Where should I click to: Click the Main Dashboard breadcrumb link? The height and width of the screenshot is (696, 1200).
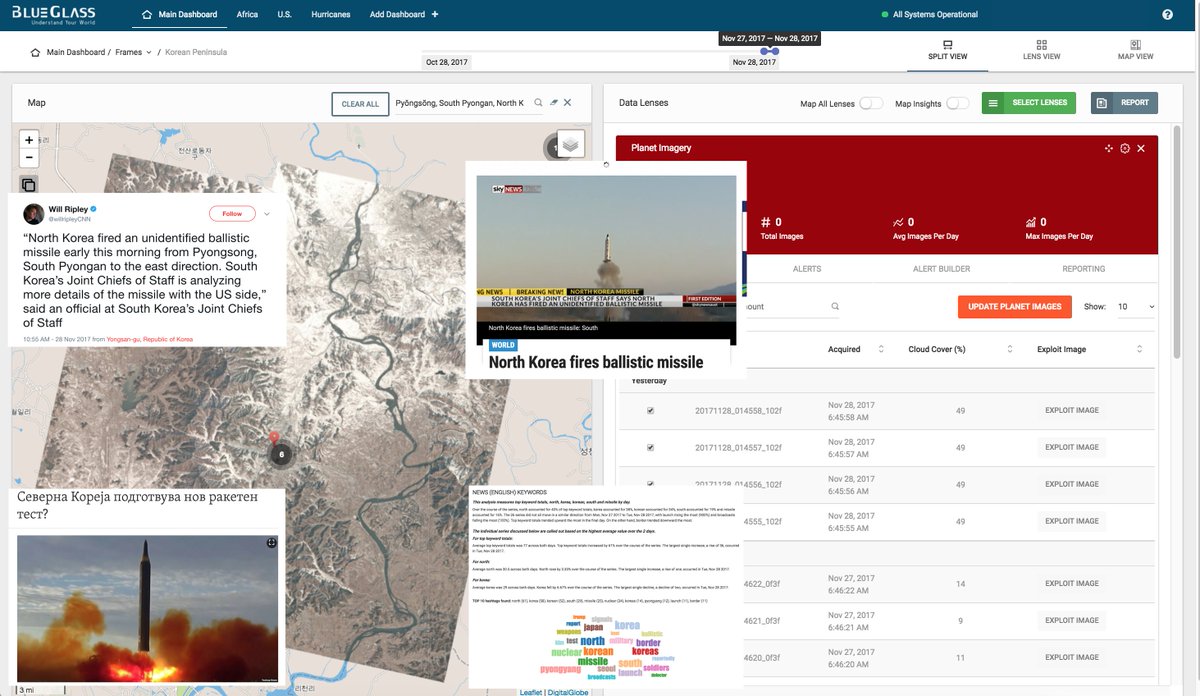(75, 52)
